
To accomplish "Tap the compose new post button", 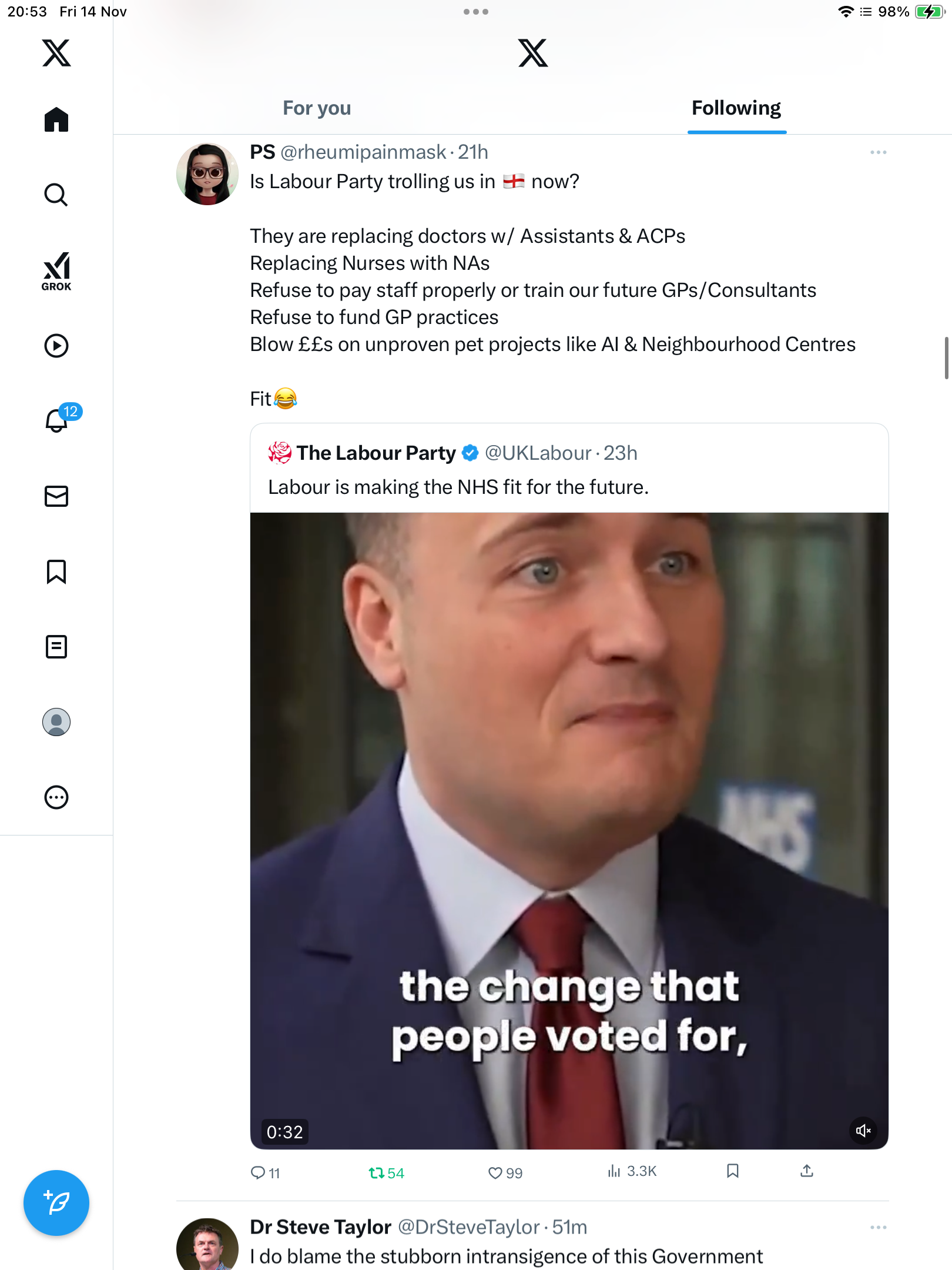I will [56, 1203].
